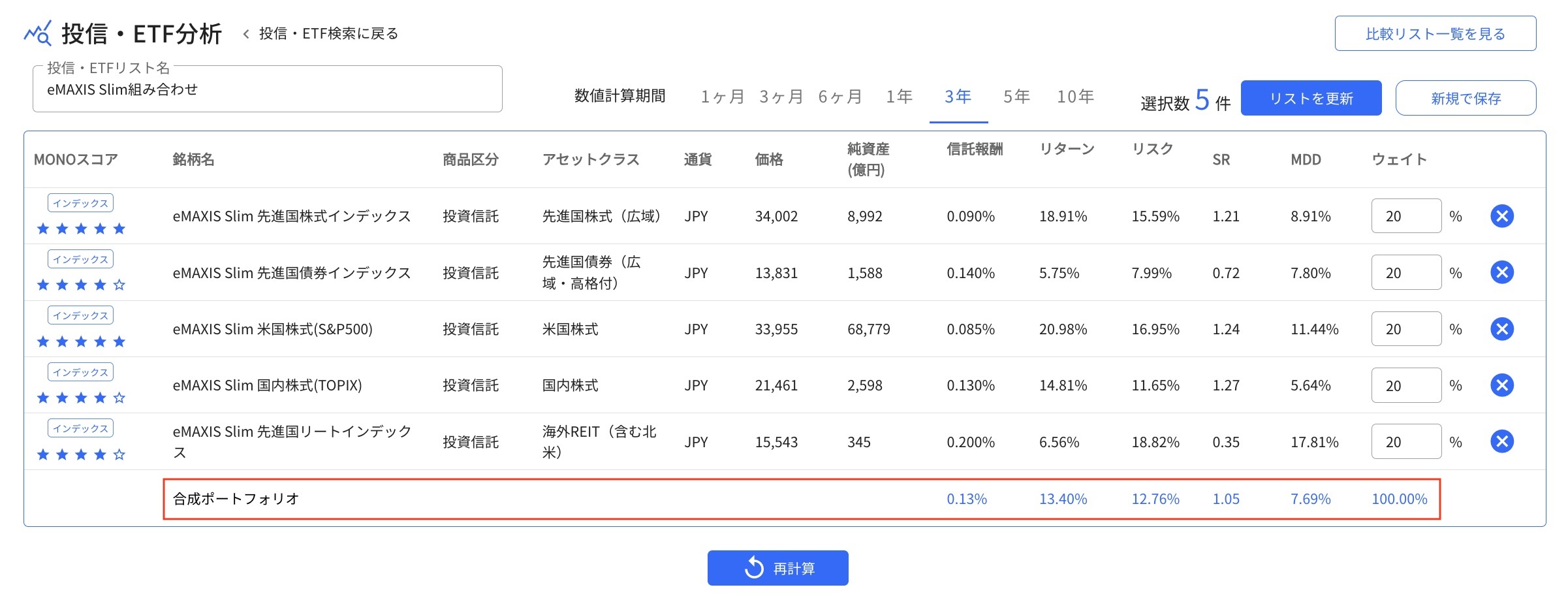1568x615 pixels.
Task: Click the 信託報酬 column header
Action: pyautogui.click(x=975, y=149)
